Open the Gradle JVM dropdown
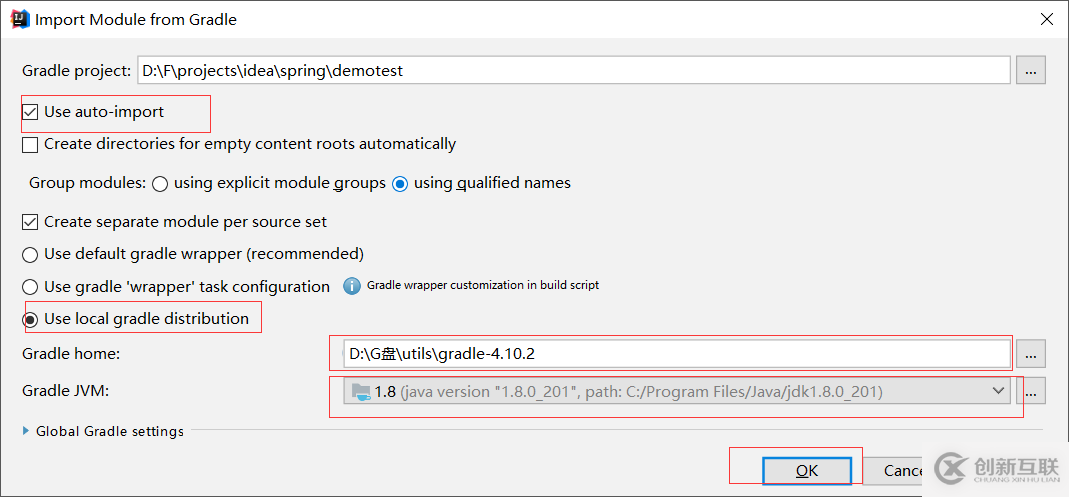Image resolution: width=1069 pixels, height=497 pixels. 997,391
